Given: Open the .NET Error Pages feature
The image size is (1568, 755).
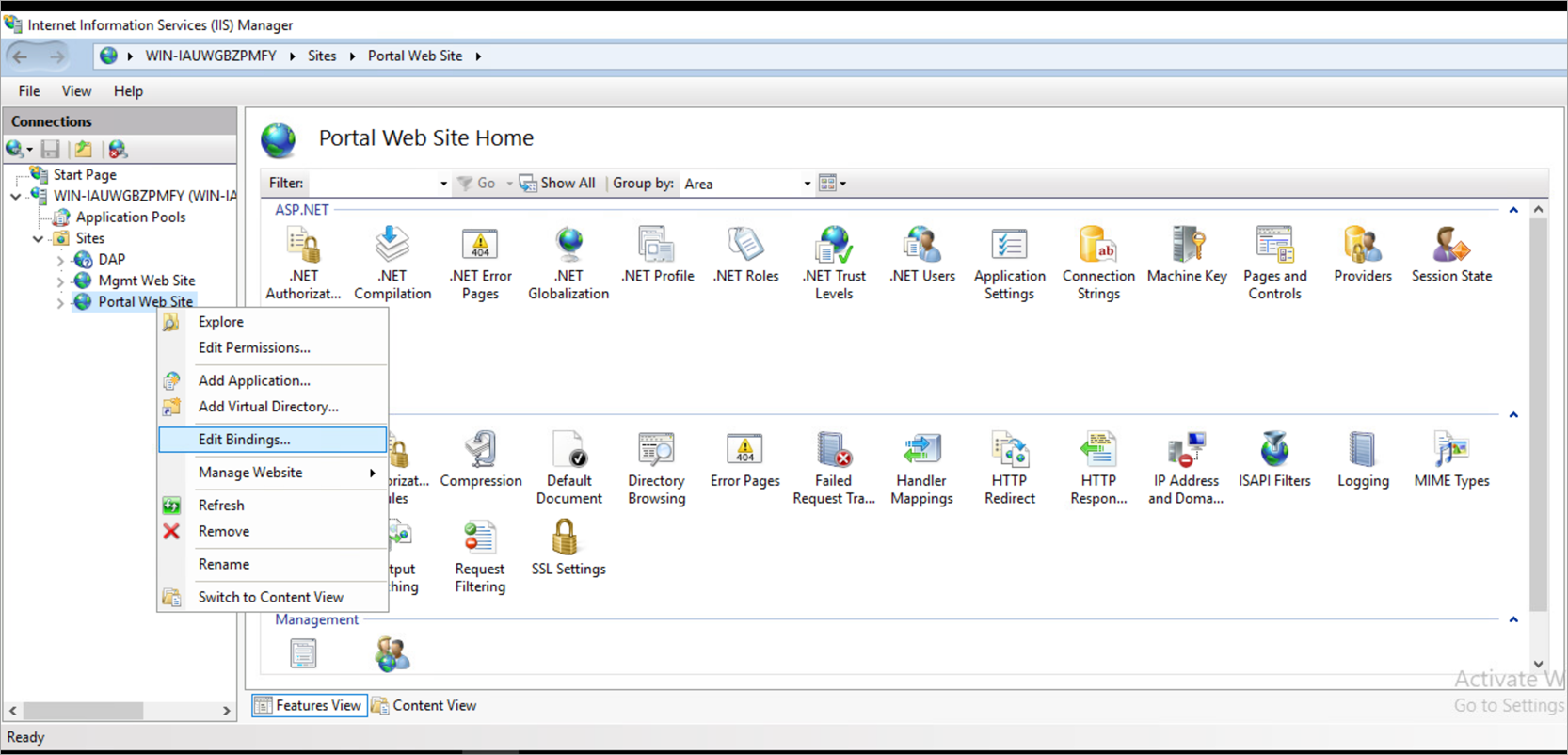Looking at the screenshot, I should (x=480, y=264).
